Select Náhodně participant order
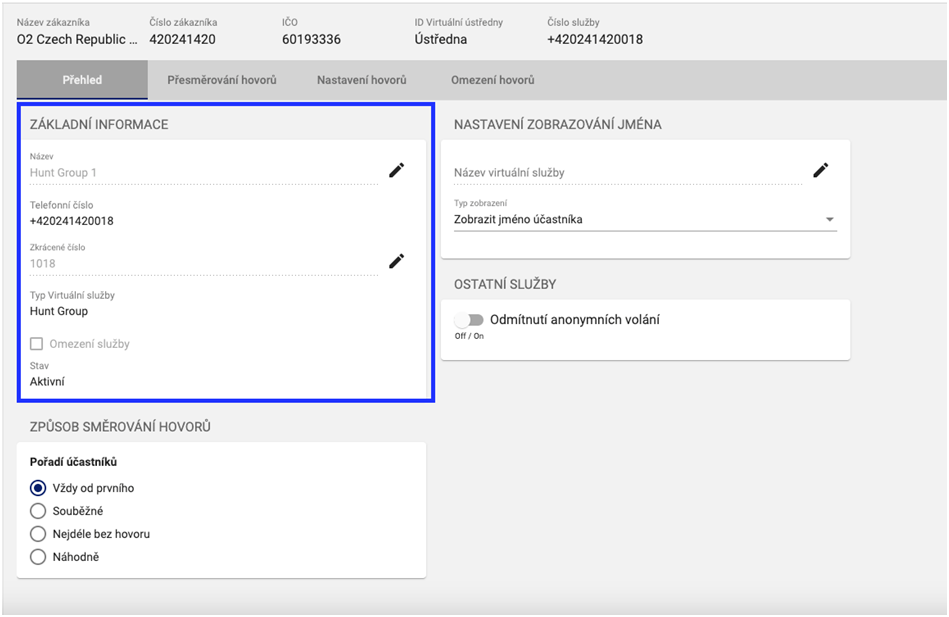Viewport: 949px width, 617px height. pos(38,557)
